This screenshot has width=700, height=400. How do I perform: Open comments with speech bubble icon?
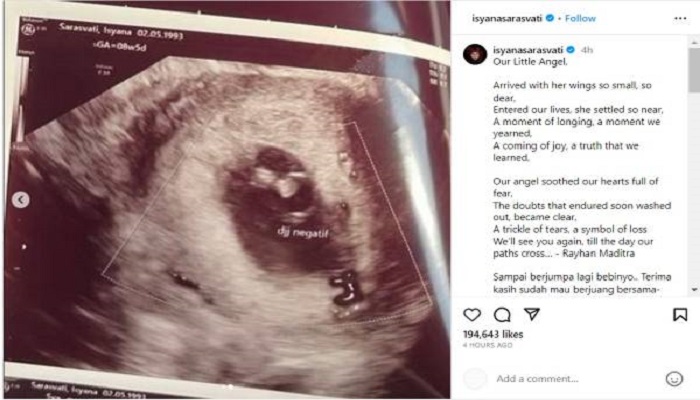pyautogui.click(x=502, y=315)
